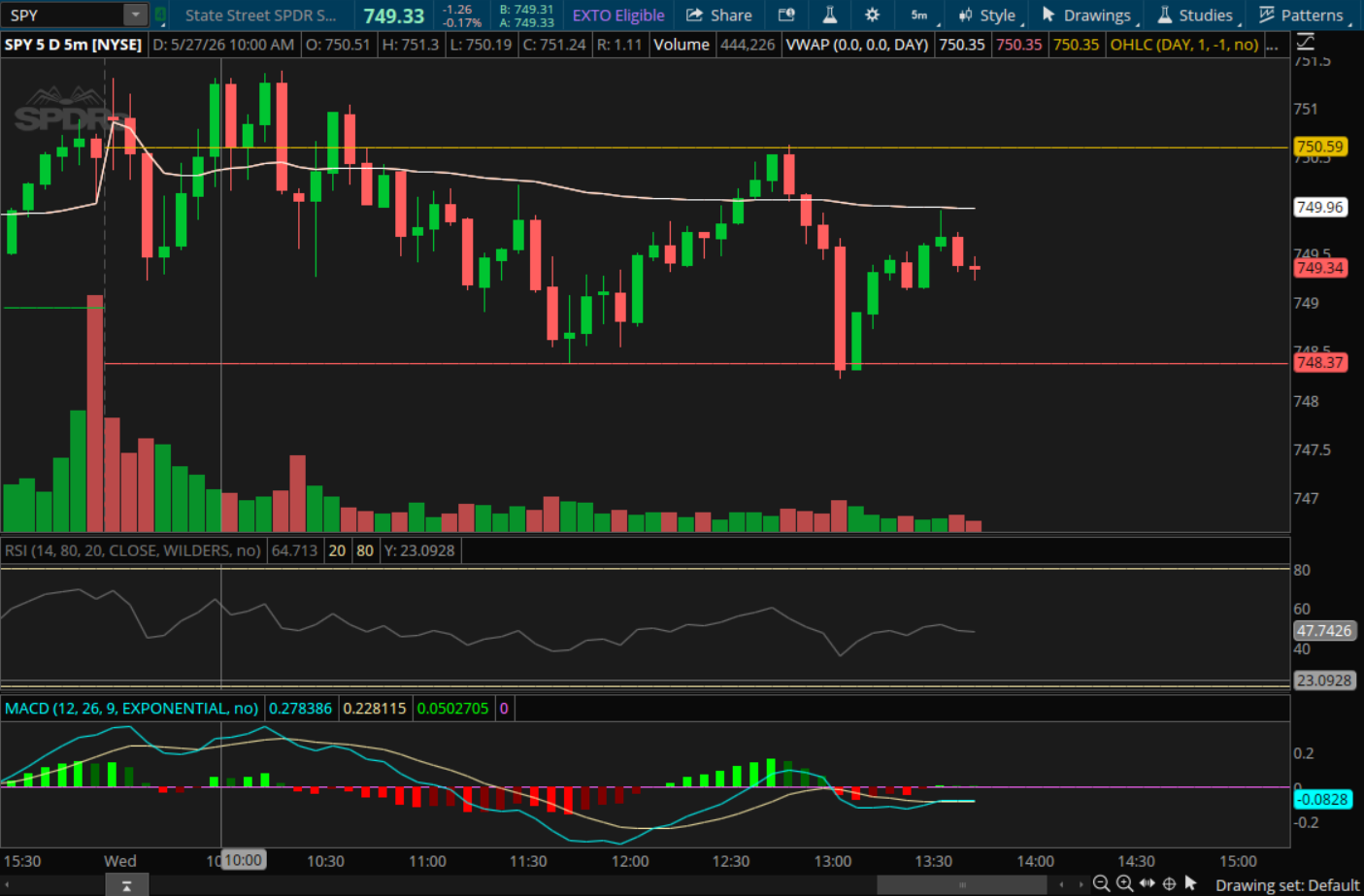
Task: Open the Studies menu
Action: [x=1196, y=15]
